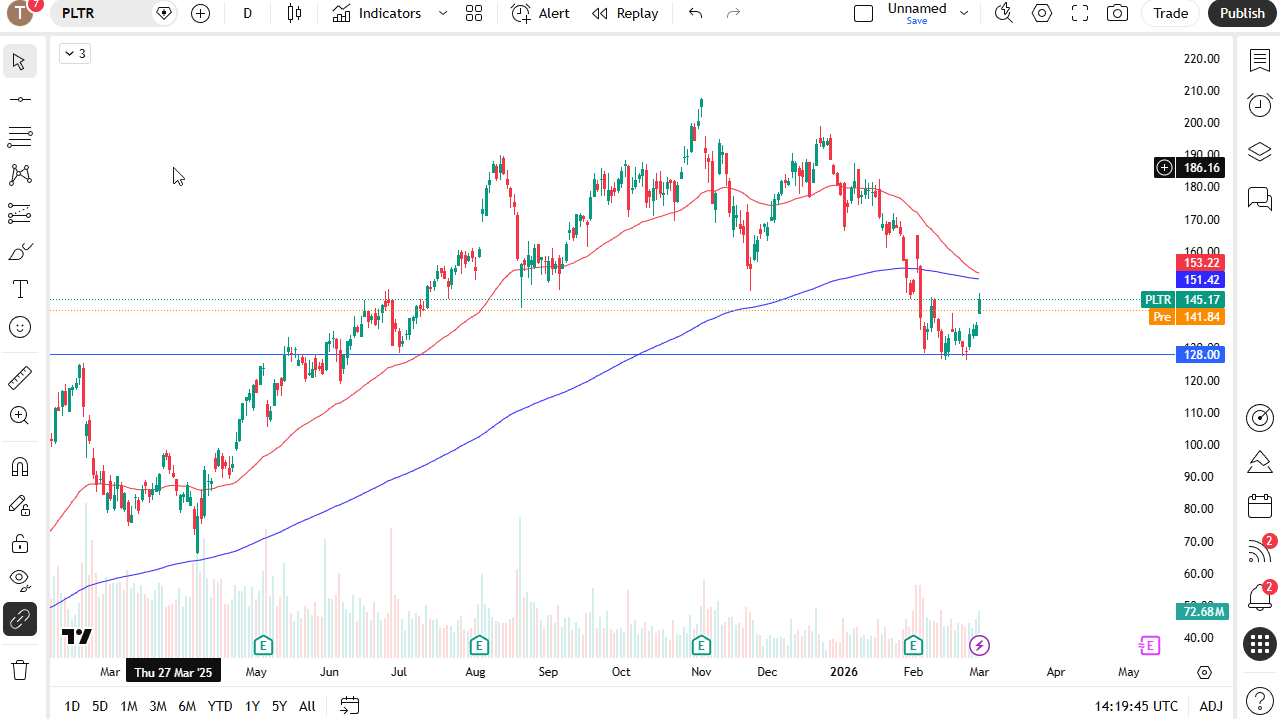Toggle lock all drawings
This screenshot has width=1280, height=719.
tap(19, 543)
